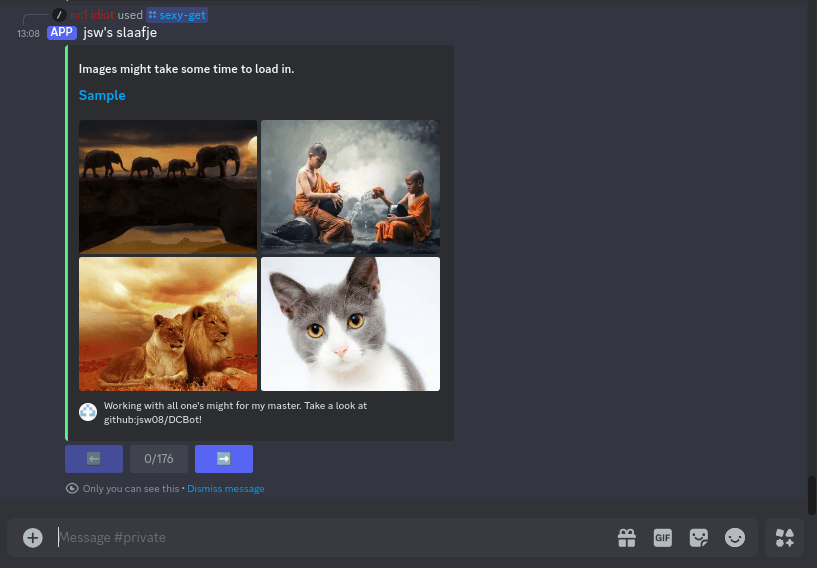
Task: Open the apps launcher icon
Action: click(x=784, y=538)
